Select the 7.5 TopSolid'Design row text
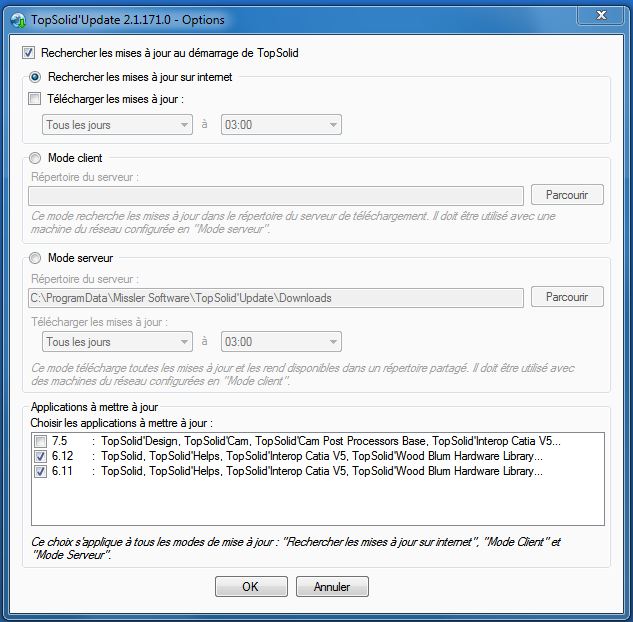This screenshot has height=622, width=633. click(306, 441)
